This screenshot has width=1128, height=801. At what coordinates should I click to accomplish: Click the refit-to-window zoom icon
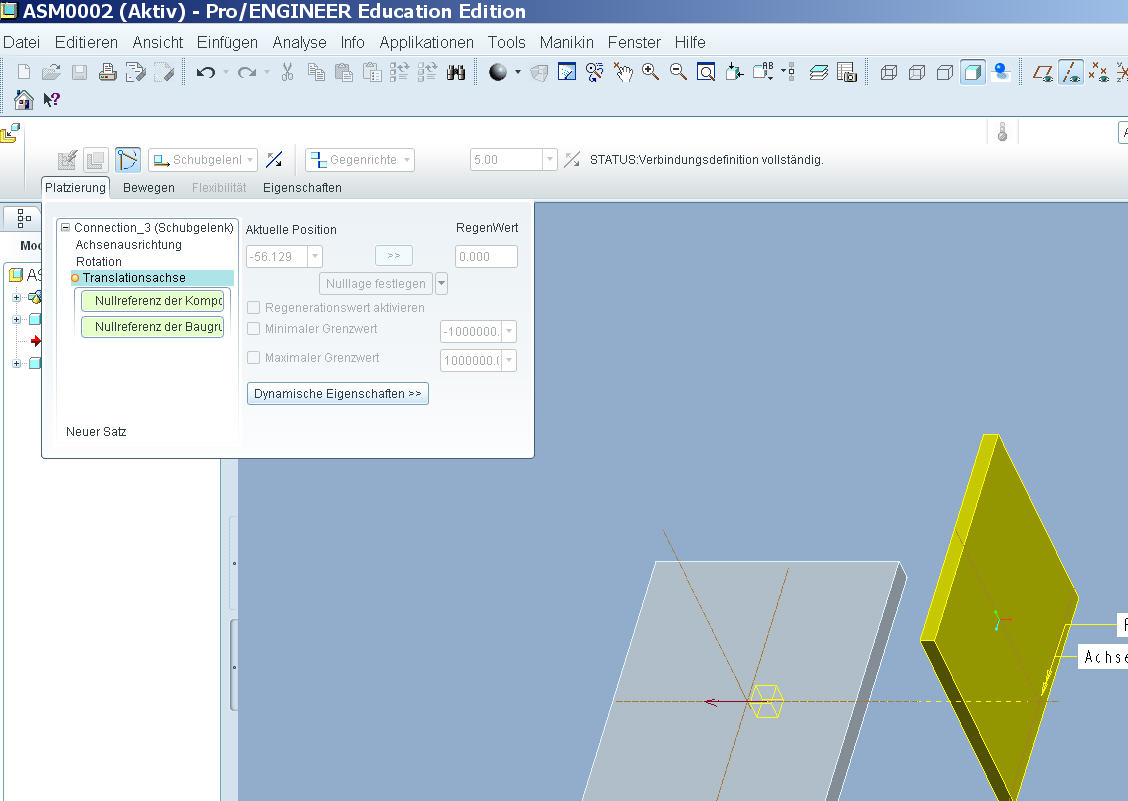(706, 72)
